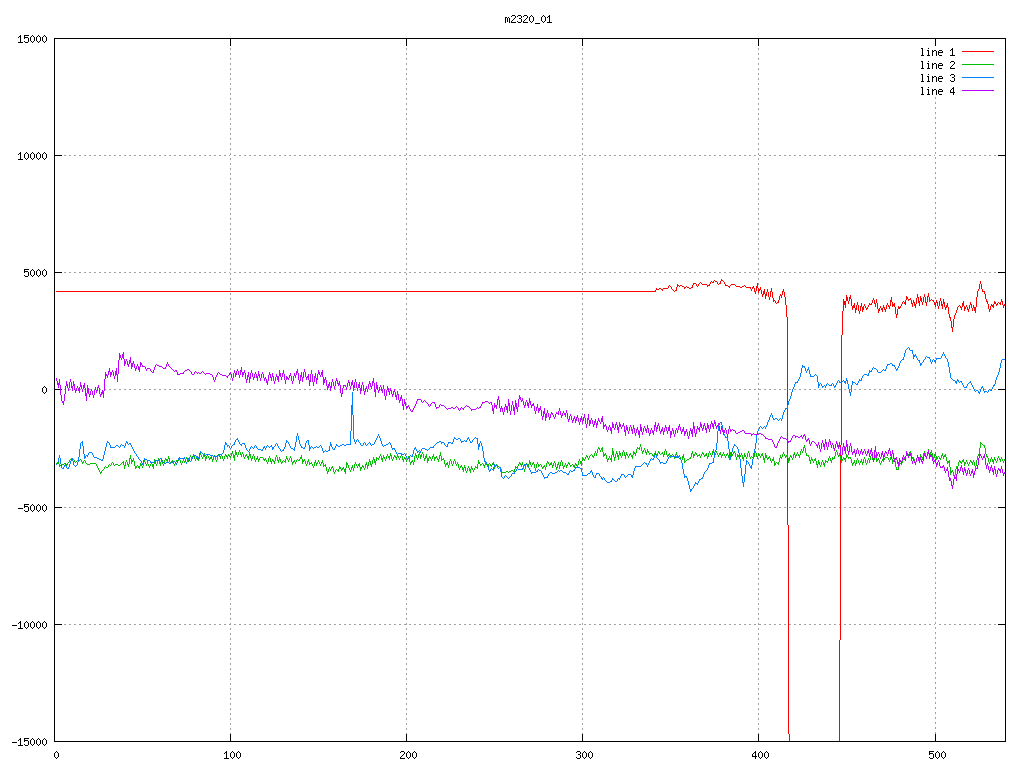The image size is (1024, 768).
Task: Click the blue line spike near x 170
Action: click(353, 417)
